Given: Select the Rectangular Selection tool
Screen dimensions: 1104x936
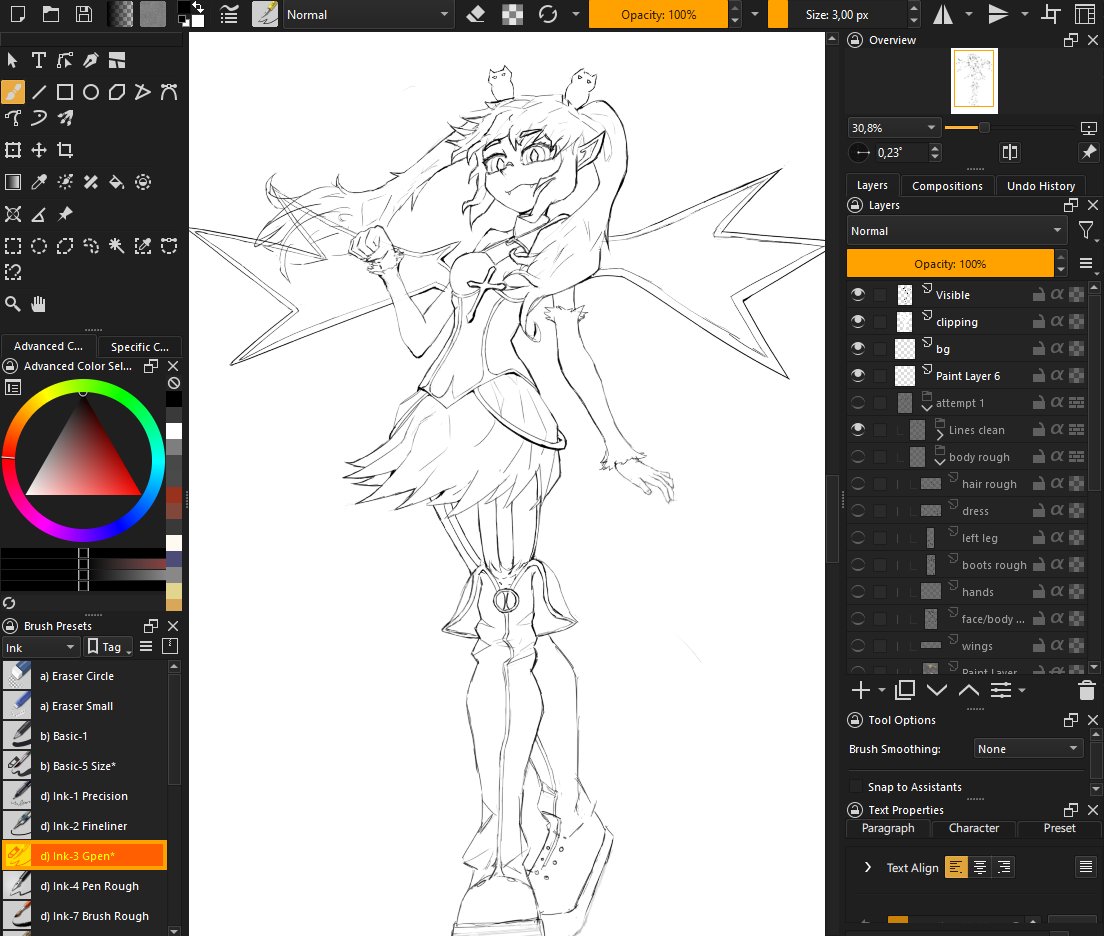Looking at the screenshot, I should tap(13, 245).
